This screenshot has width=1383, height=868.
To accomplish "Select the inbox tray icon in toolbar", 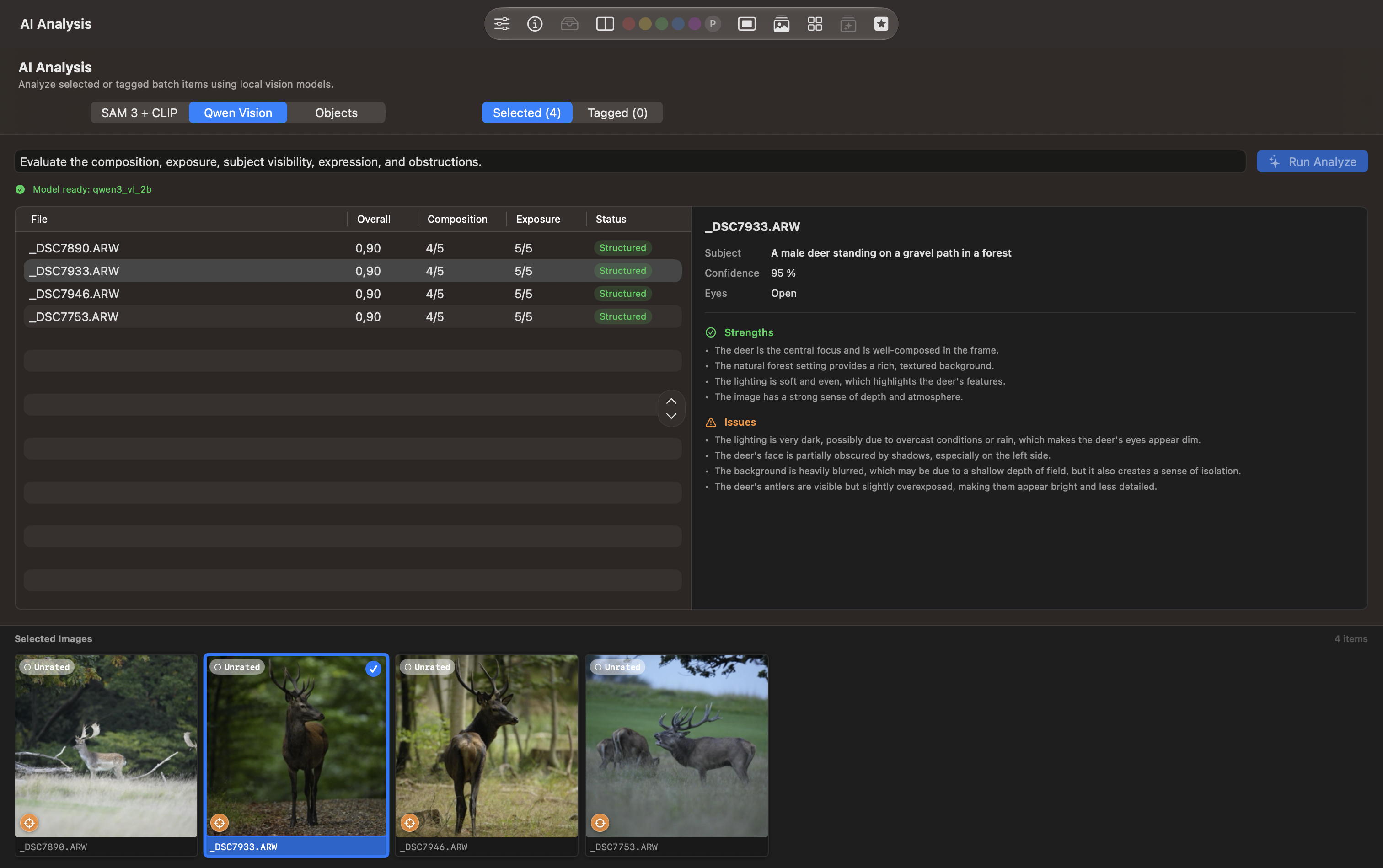I will point(569,23).
